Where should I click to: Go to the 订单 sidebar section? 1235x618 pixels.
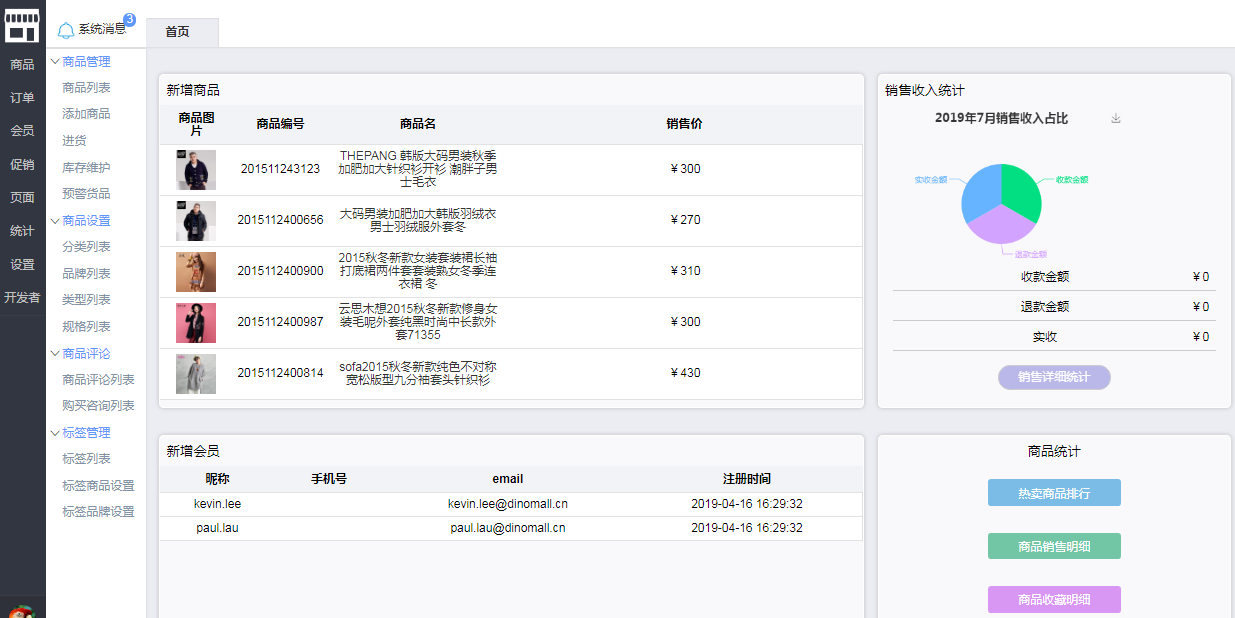coord(22,98)
